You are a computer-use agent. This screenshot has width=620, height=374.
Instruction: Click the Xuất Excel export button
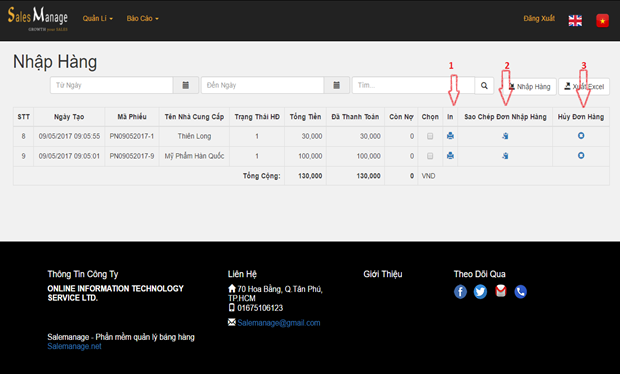584,87
